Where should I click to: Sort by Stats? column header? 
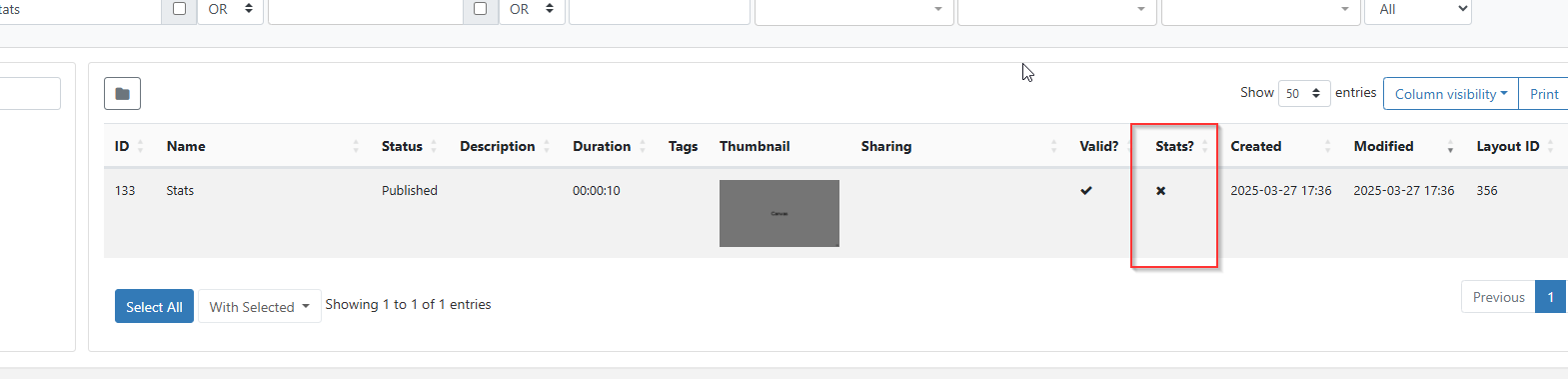point(1174,146)
